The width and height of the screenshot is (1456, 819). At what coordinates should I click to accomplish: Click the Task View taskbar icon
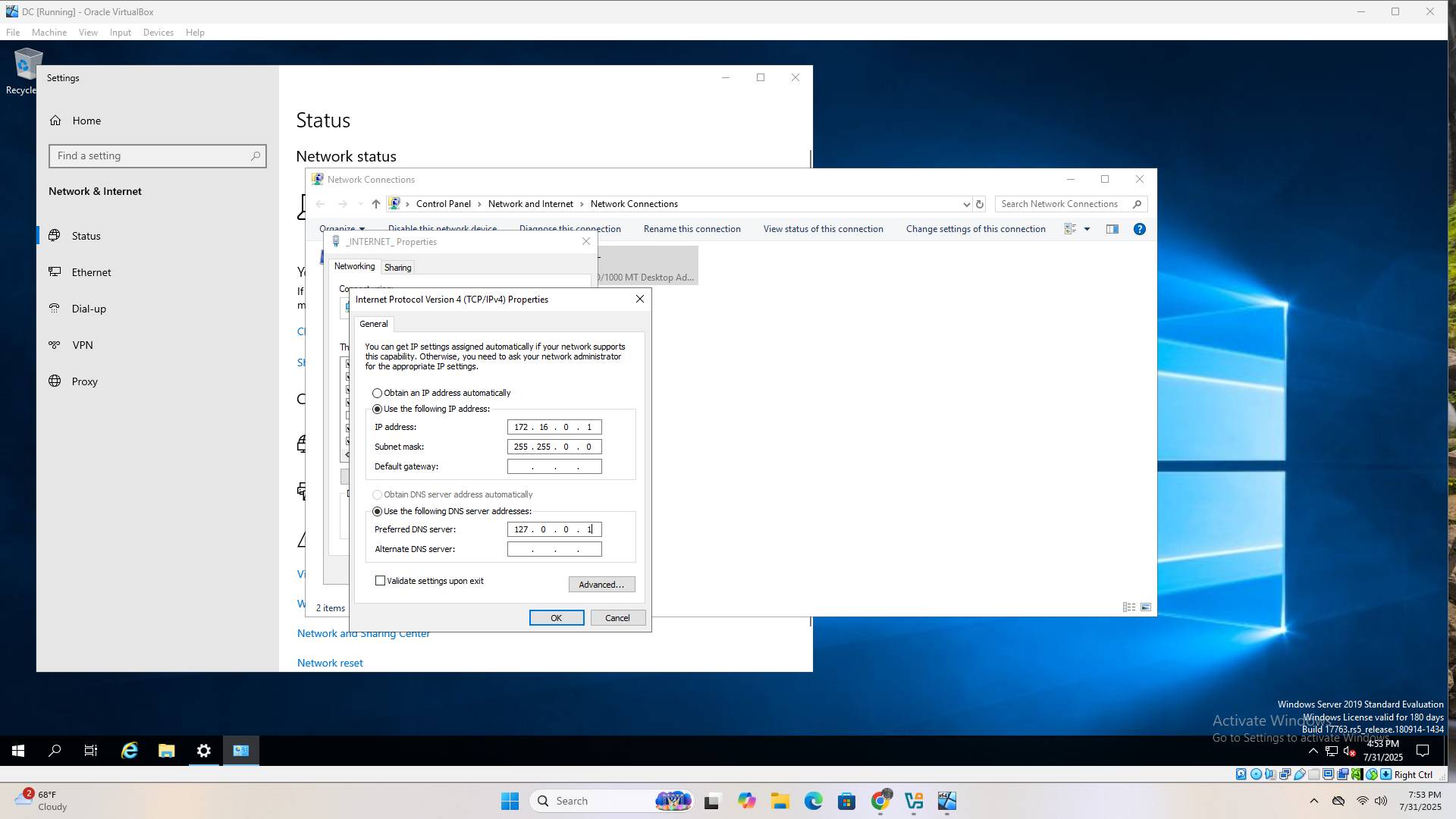91,751
